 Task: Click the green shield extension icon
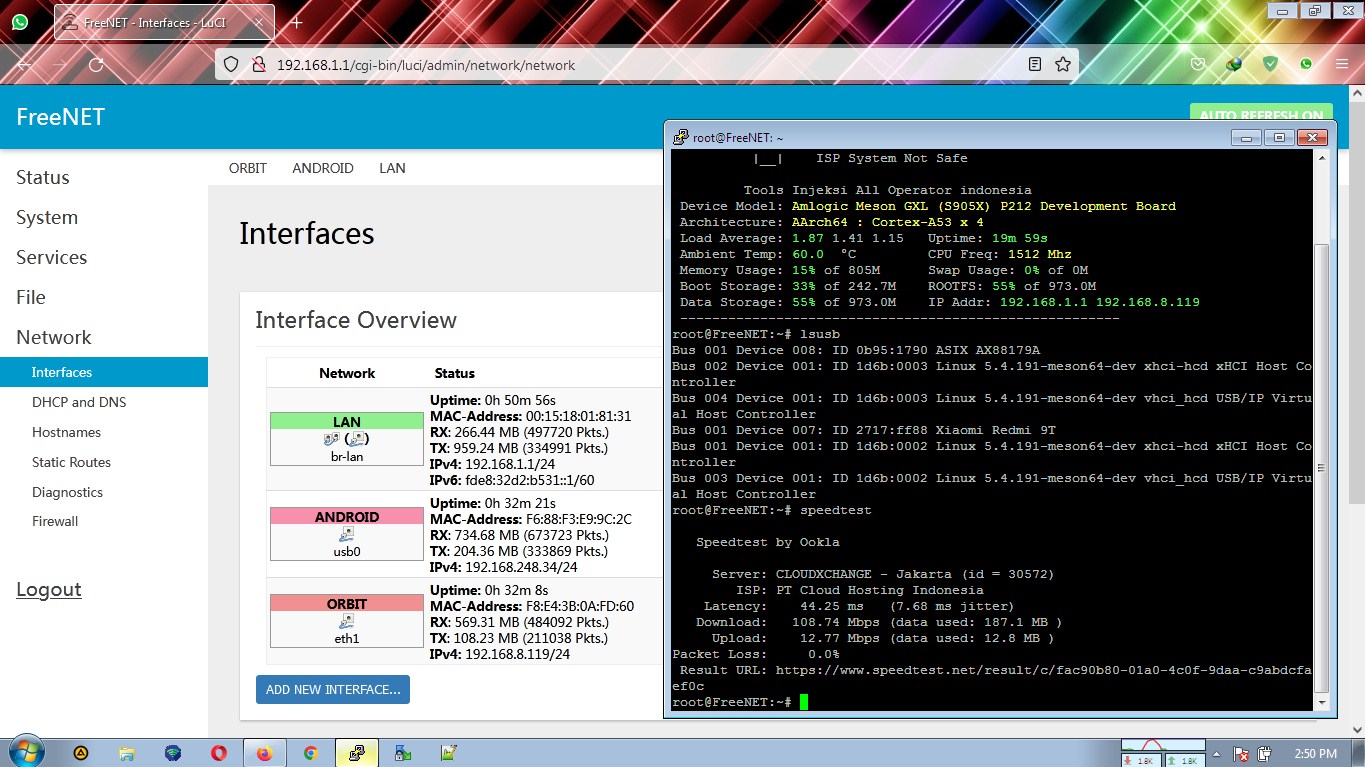click(x=1270, y=64)
